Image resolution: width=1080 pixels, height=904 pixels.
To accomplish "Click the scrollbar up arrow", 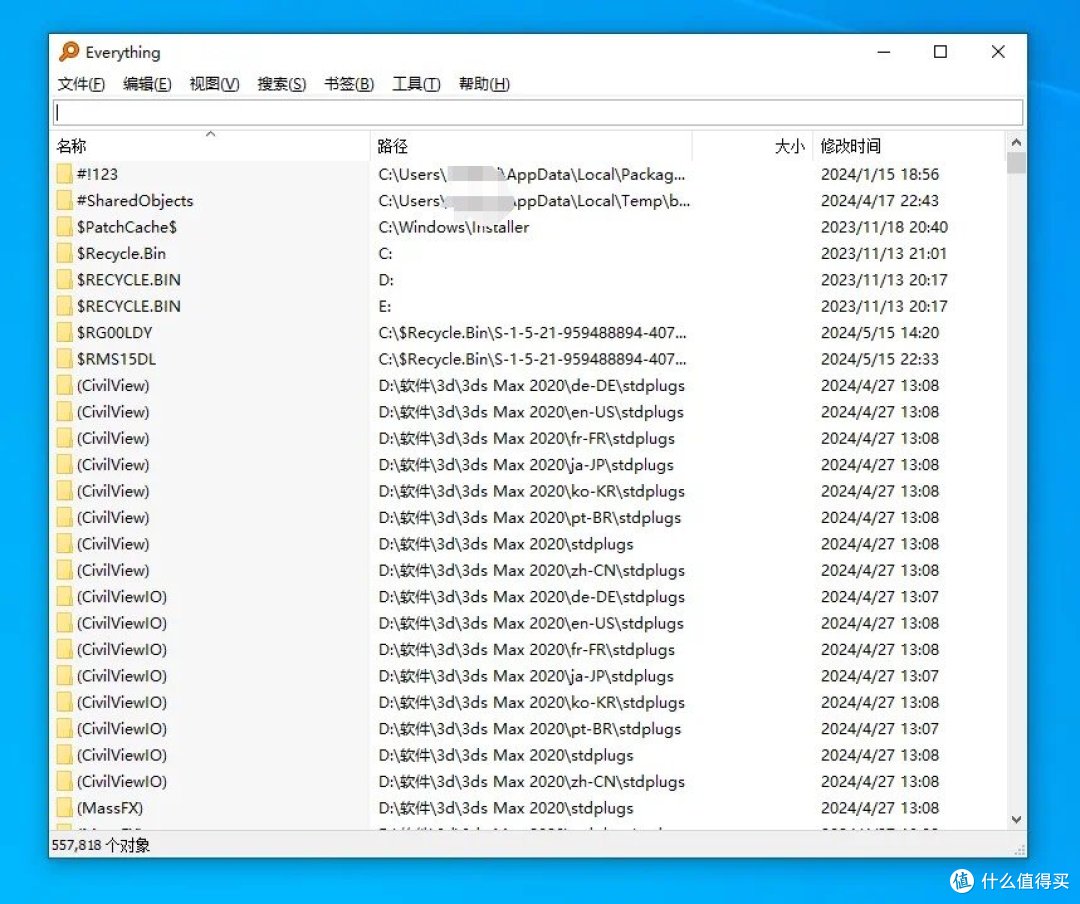I will [1016, 143].
